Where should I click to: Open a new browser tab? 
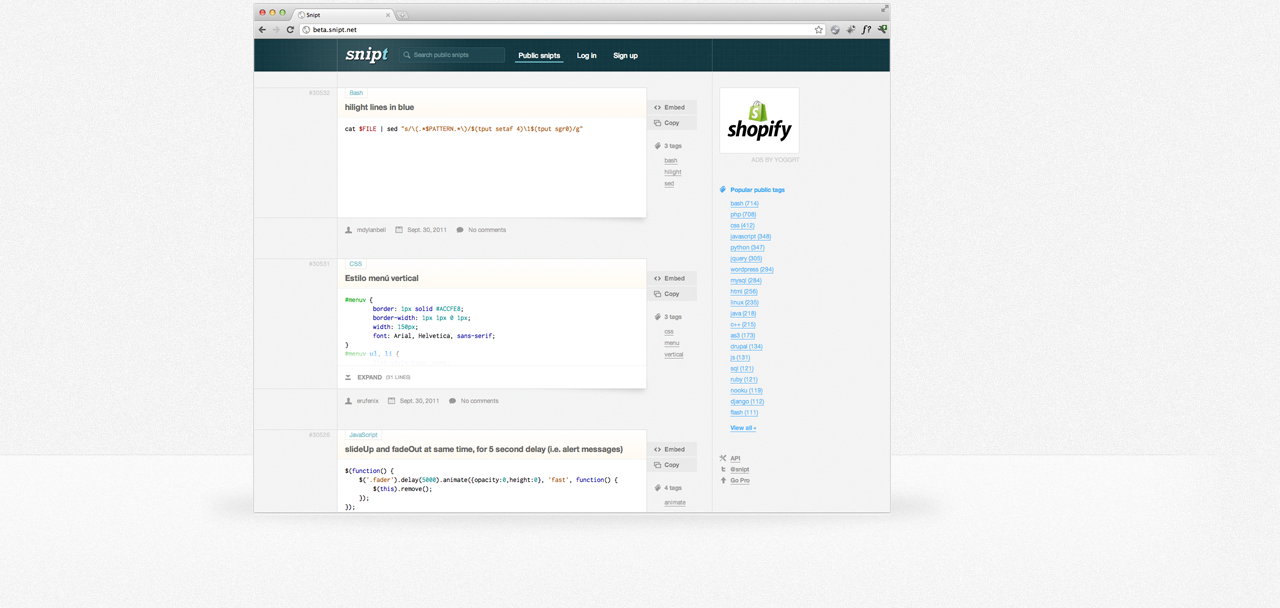pyautogui.click(x=403, y=15)
